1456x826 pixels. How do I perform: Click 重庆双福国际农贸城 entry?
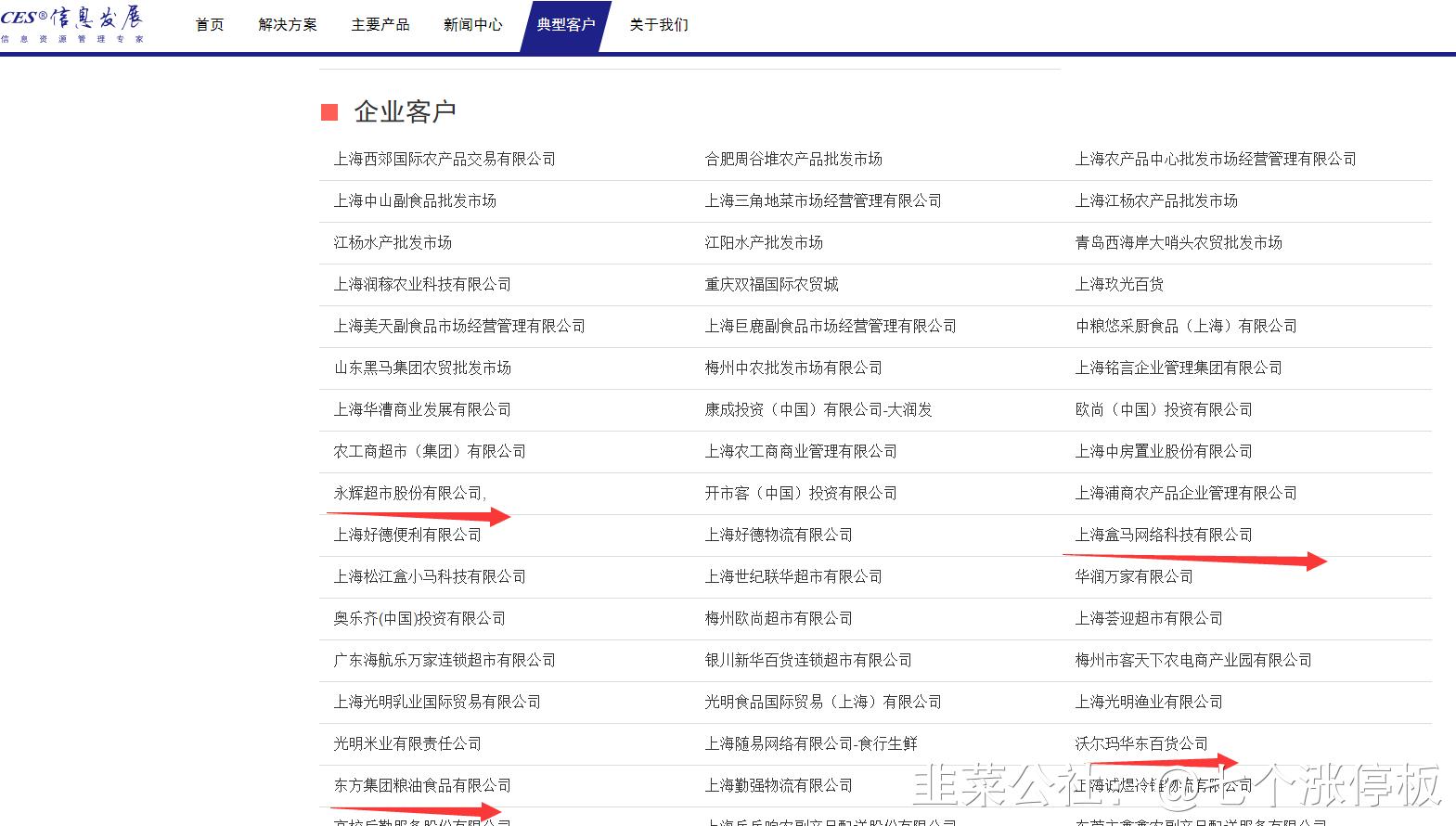[771, 285]
